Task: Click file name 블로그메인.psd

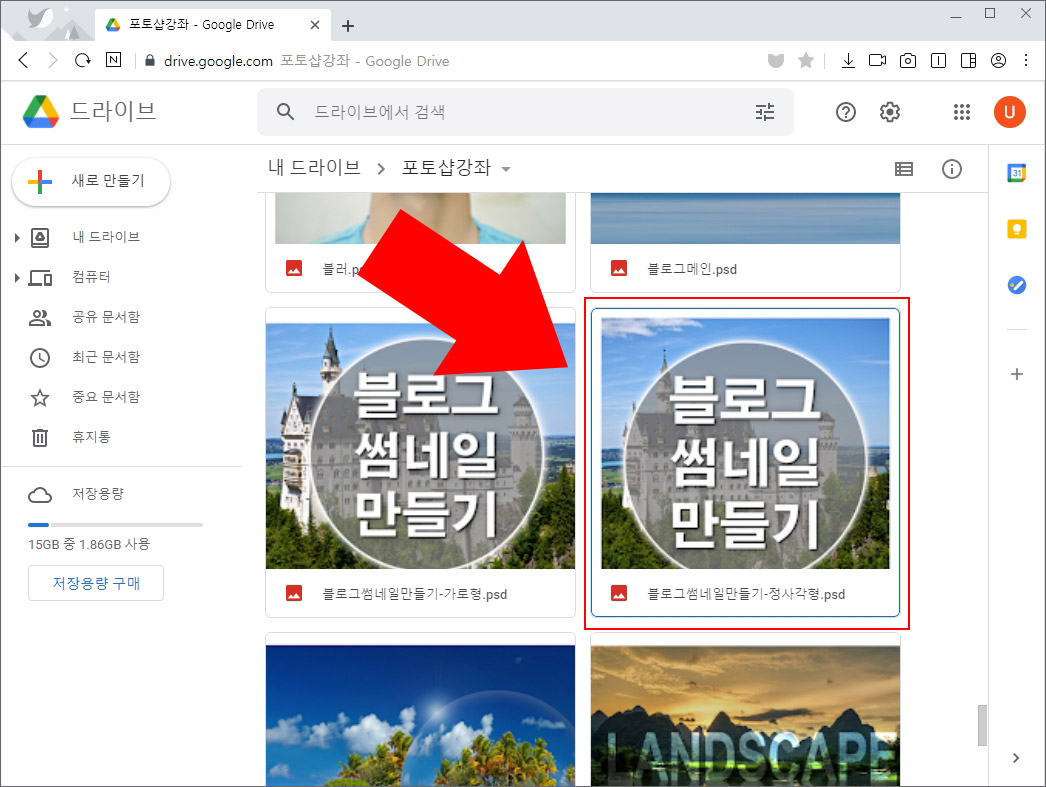Action: tap(692, 269)
